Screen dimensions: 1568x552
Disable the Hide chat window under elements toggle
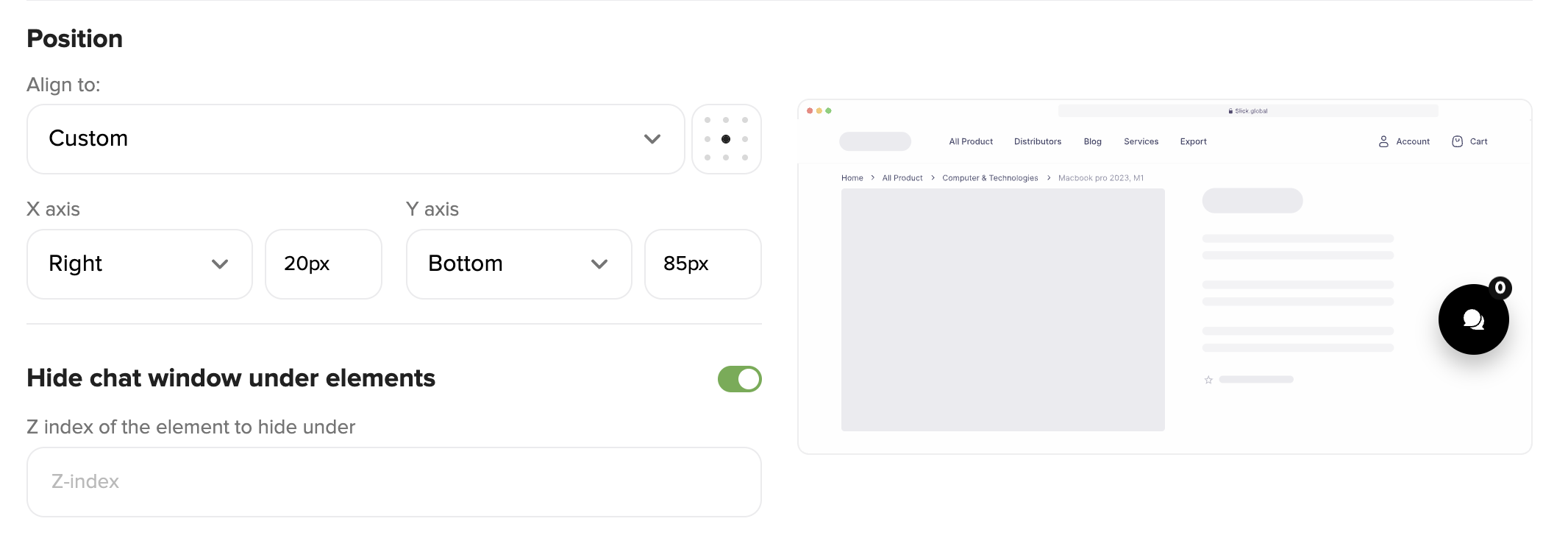click(739, 379)
